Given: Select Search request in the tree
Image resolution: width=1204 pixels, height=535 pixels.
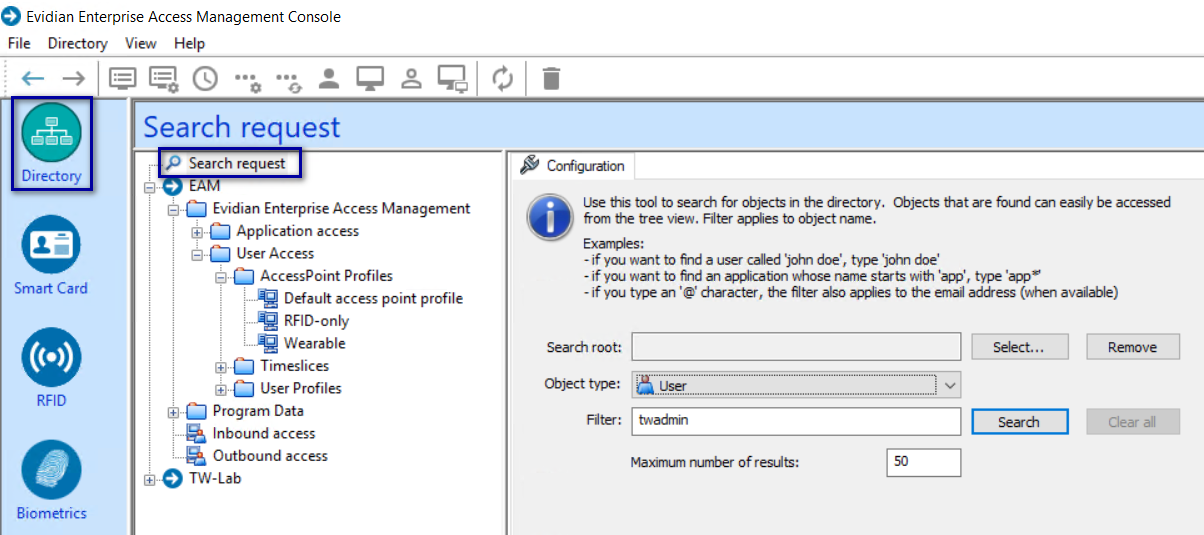Looking at the screenshot, I should pyautogui.click(x=237, y=163).
